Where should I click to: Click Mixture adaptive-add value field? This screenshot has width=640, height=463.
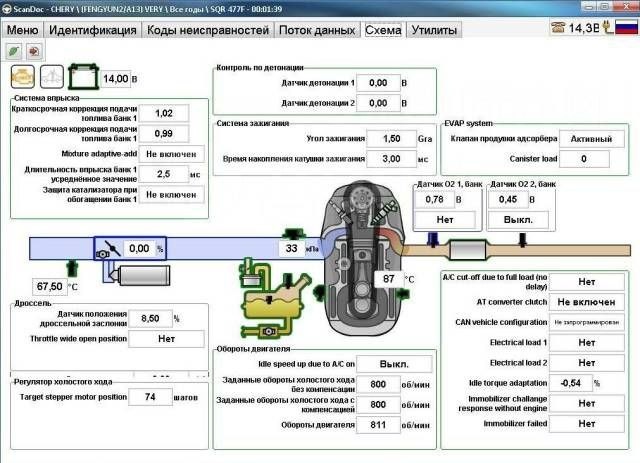(171, 154)
